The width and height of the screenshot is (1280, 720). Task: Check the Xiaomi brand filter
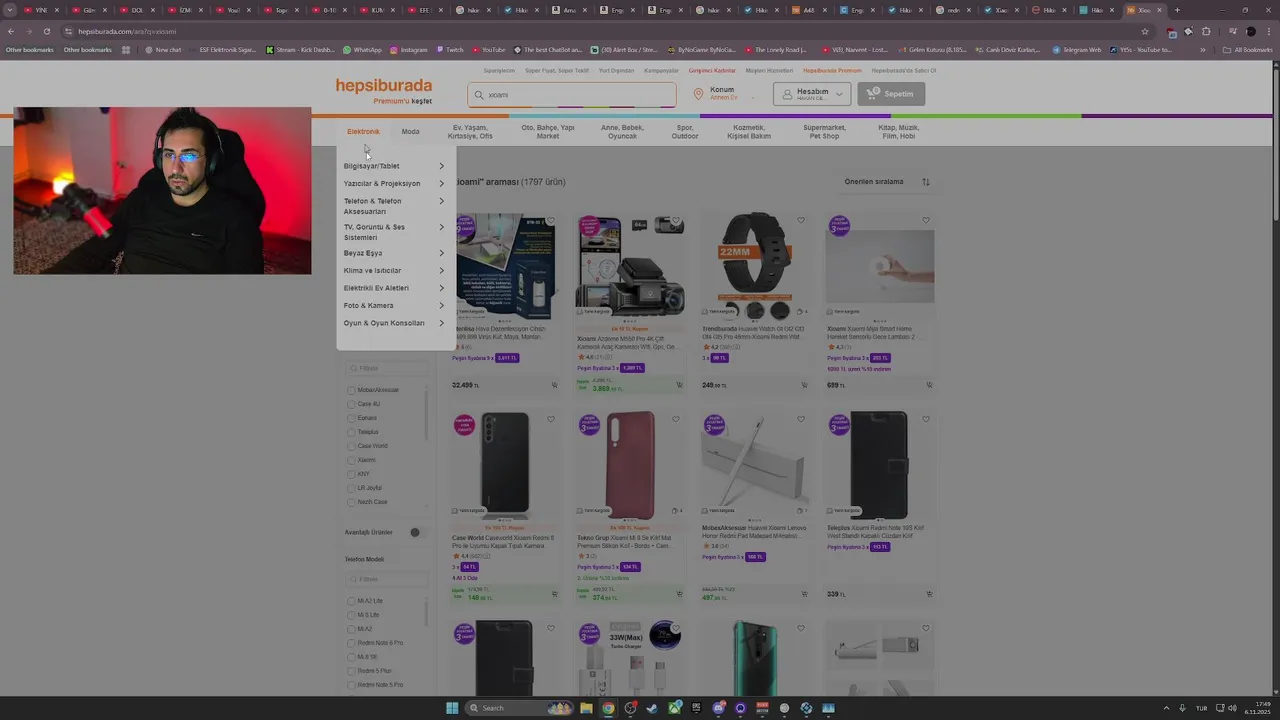tap(351, 460)
